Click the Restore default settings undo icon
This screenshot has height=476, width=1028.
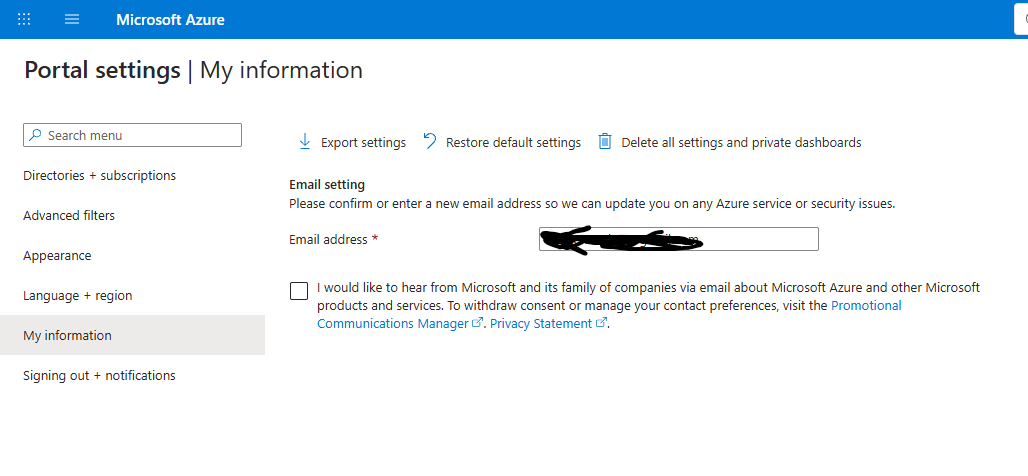click(430, 141)
